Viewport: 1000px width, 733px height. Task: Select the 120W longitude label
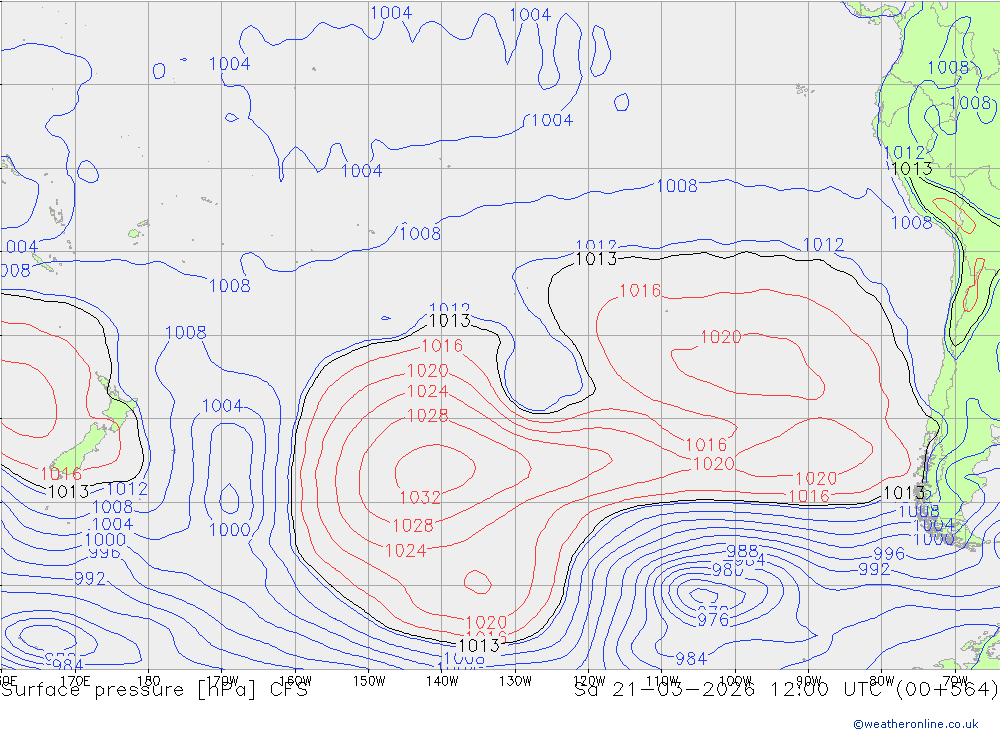point(589,681)
